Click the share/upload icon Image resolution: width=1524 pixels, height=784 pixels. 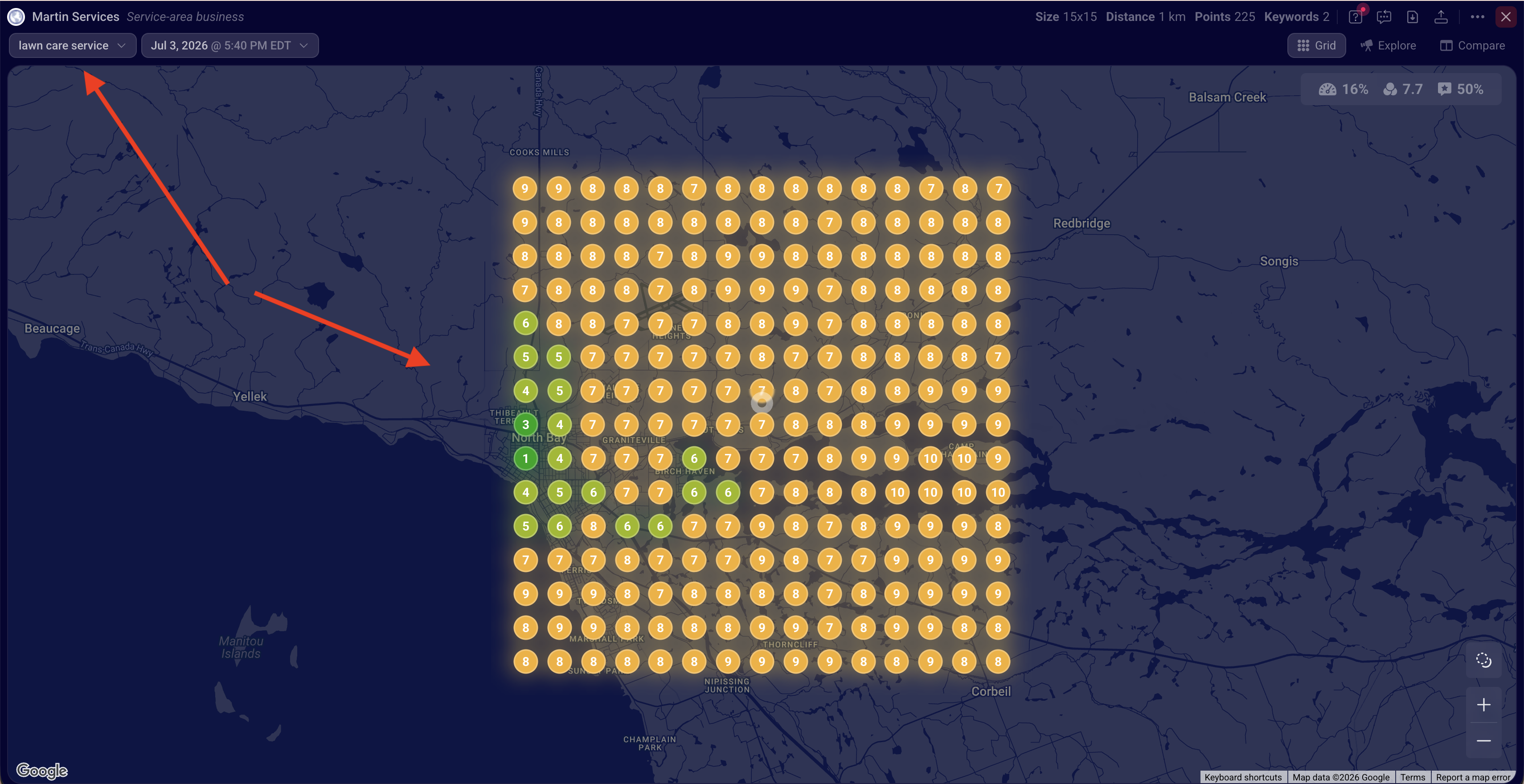coord(1441,16)
